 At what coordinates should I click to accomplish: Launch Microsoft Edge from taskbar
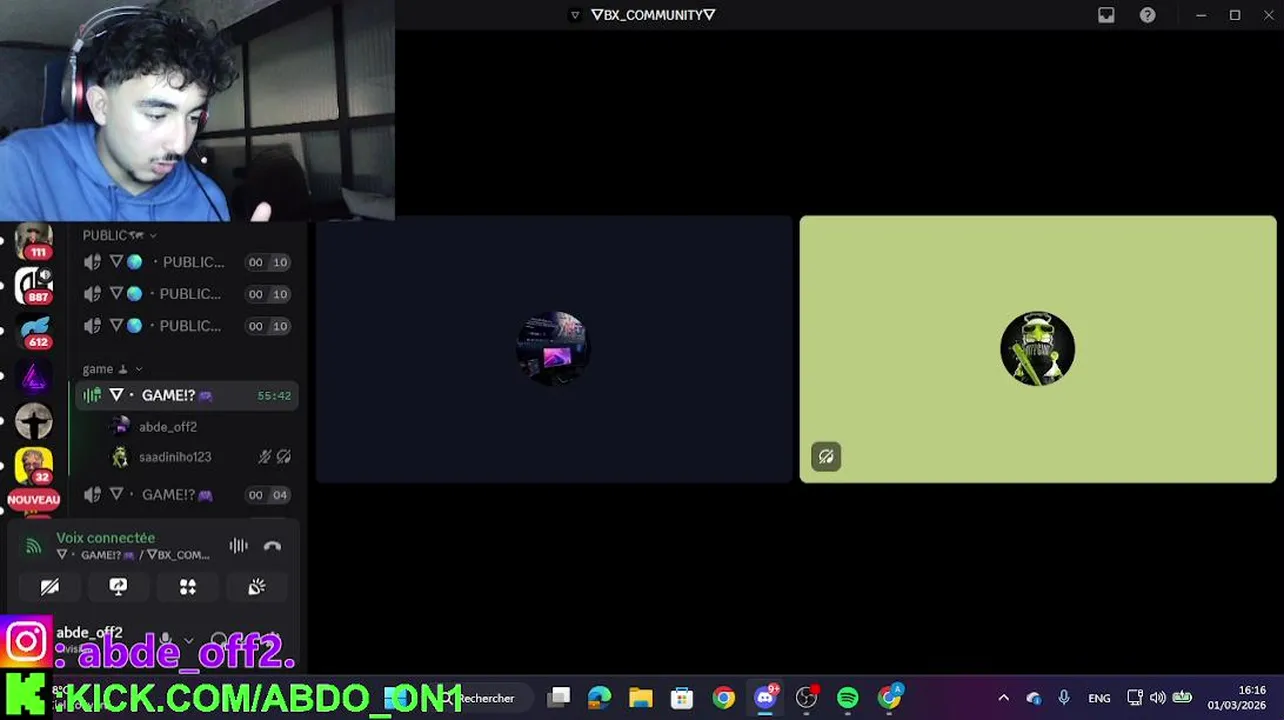pos(600,698)
